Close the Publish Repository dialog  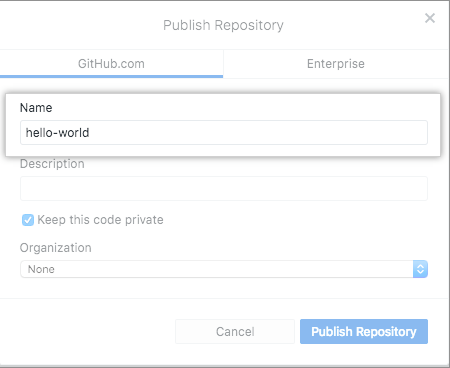pos(430,18)
